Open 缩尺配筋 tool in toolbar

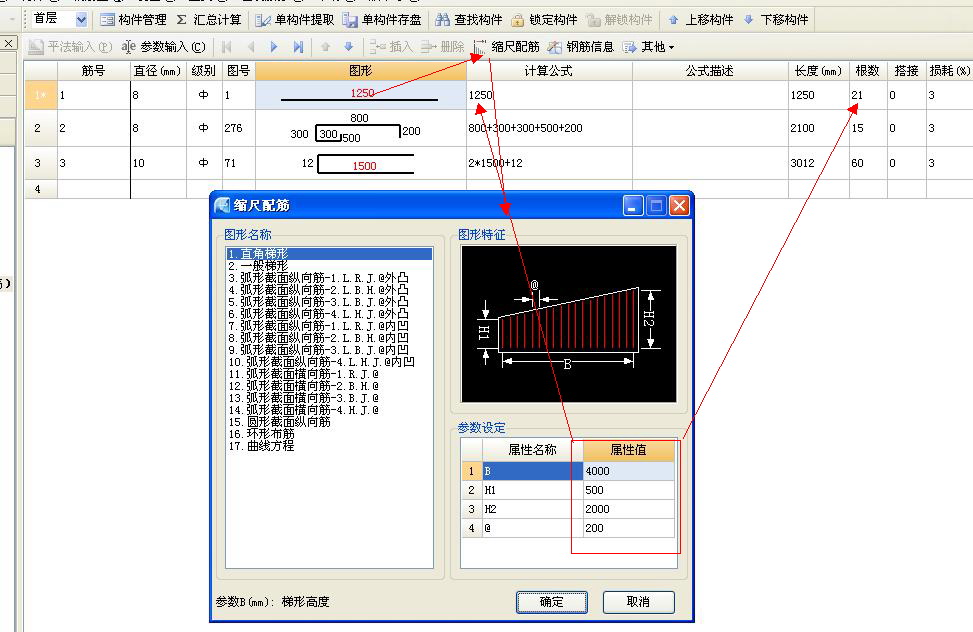[x=506, y=47]
